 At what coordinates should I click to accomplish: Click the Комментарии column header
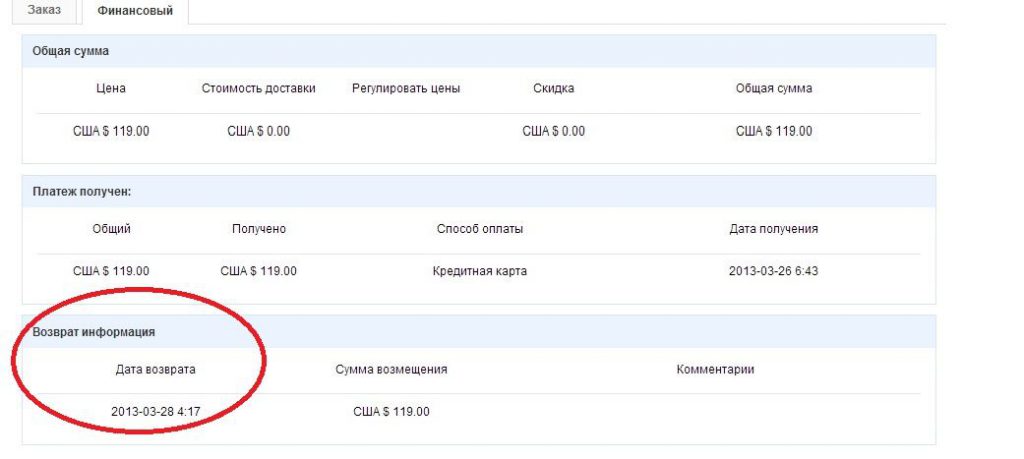click(715, 370)
